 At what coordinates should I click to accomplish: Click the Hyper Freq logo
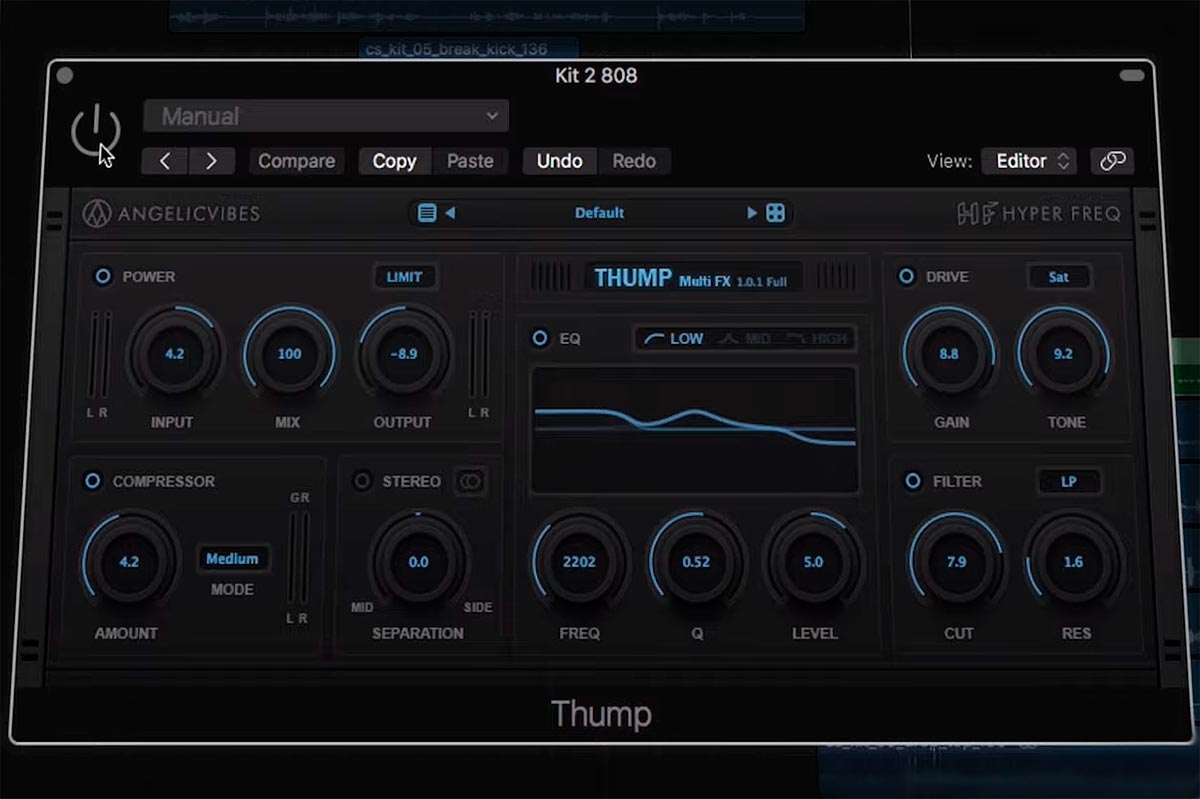(1039, 213)
